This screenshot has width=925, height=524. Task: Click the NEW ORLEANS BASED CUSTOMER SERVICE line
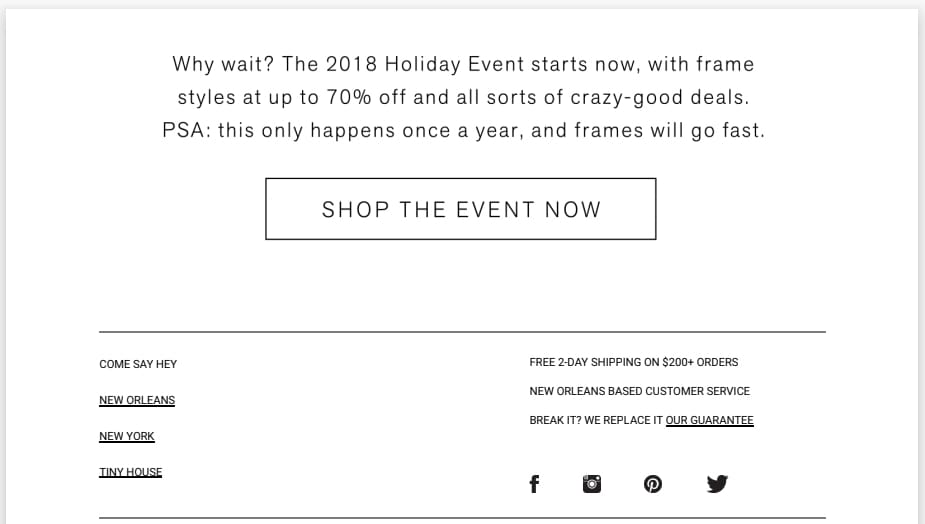(639, 391)
